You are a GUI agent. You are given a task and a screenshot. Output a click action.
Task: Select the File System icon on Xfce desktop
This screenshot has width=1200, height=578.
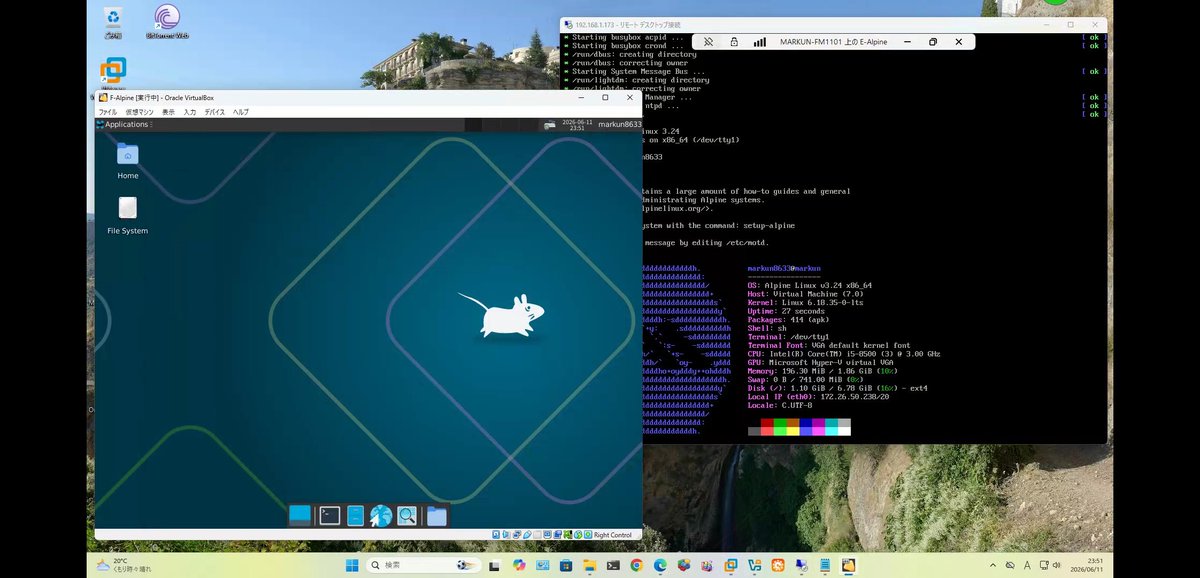[128, 216]
